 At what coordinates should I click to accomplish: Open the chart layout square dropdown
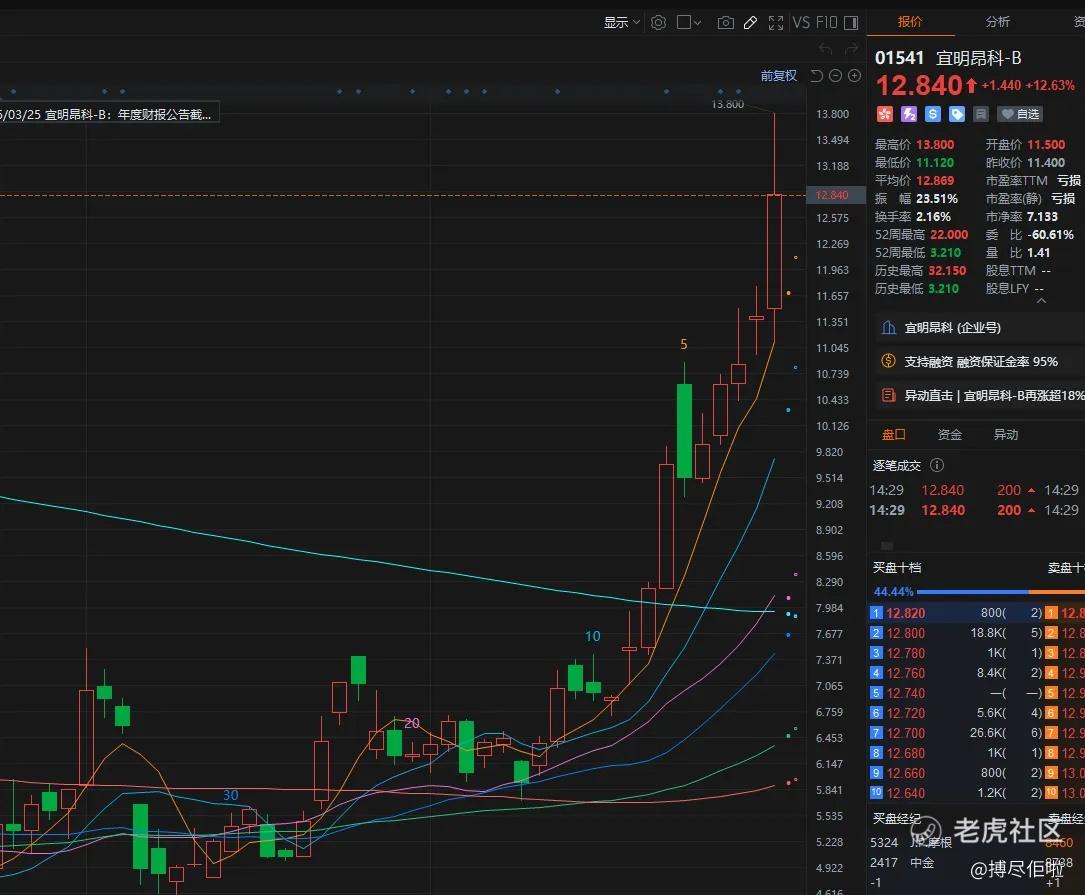(x=689, y=23)
